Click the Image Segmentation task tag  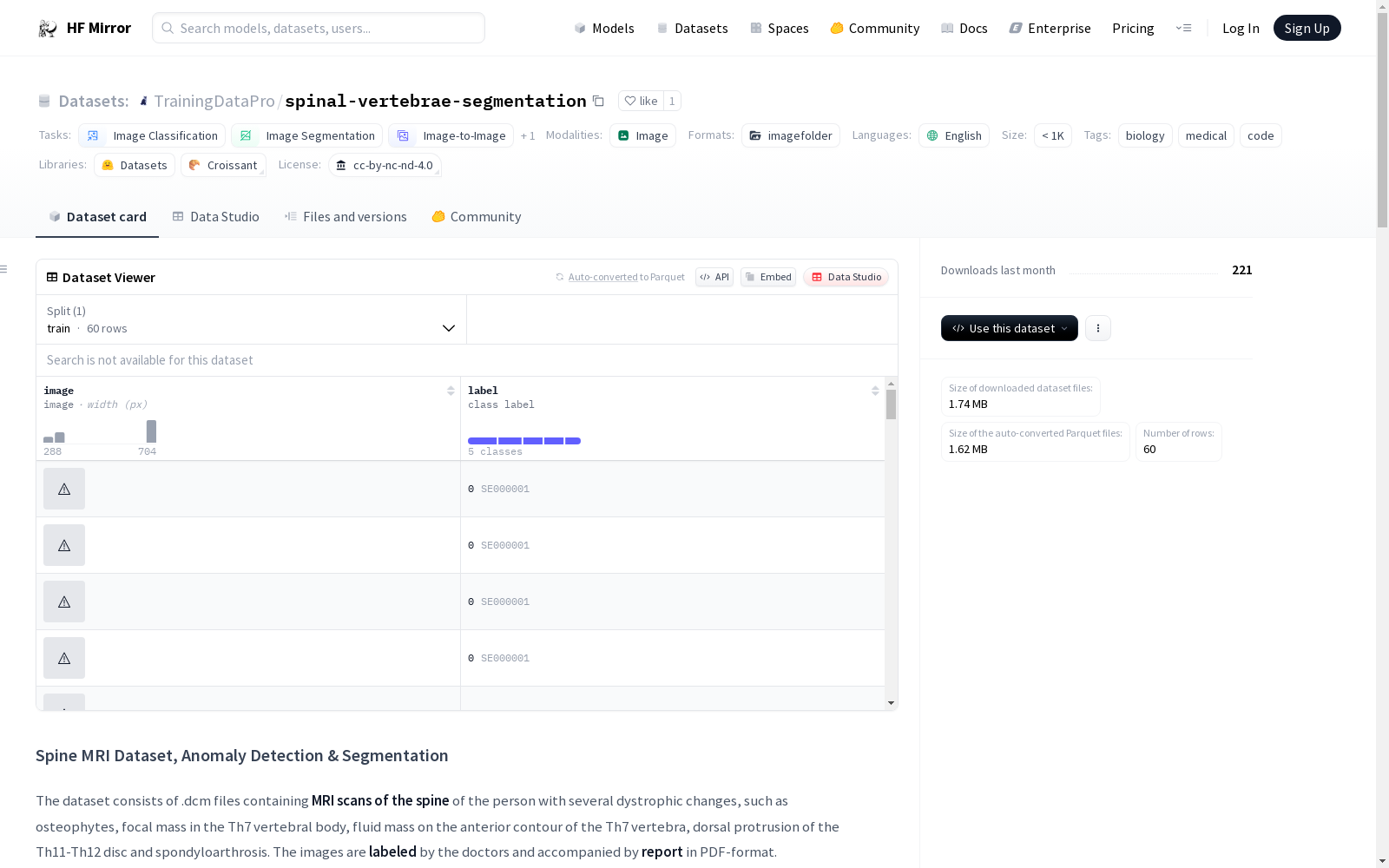click(306, 135)
